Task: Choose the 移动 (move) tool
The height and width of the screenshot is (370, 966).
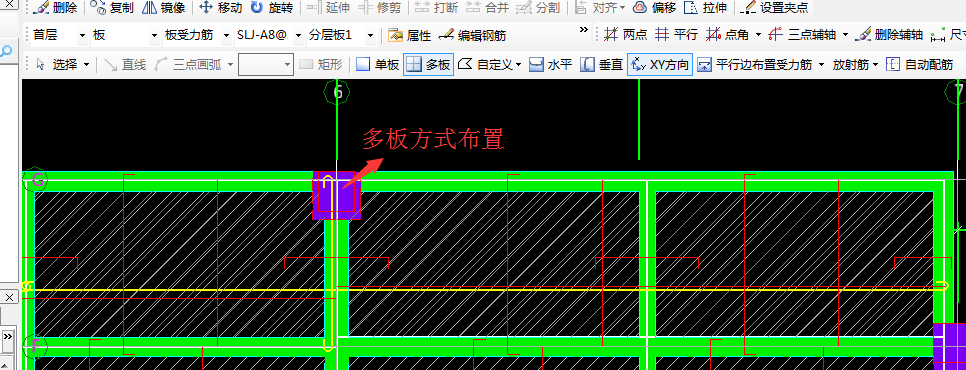Action: 221,8
